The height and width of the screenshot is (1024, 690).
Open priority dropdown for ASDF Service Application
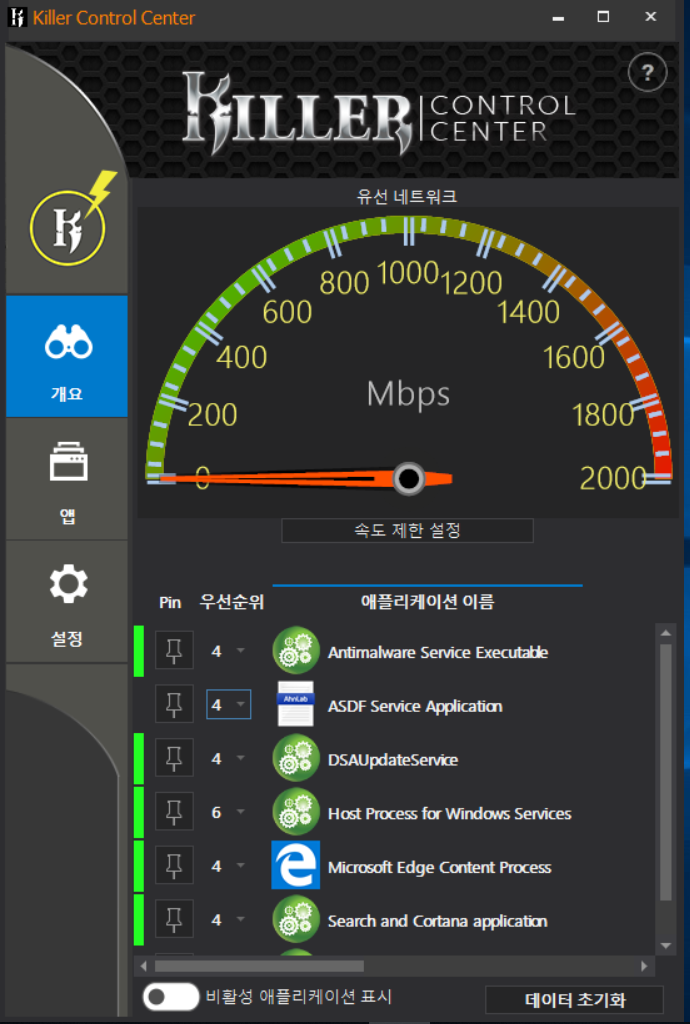pos(228,705)
